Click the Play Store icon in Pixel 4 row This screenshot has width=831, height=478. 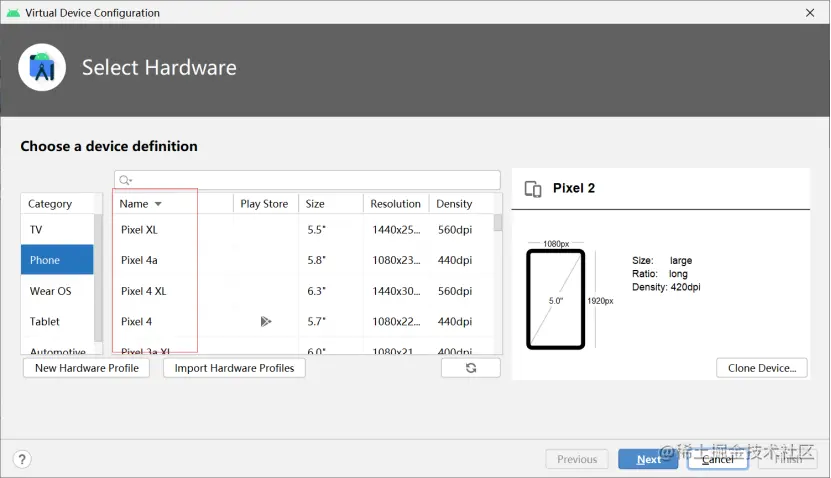(x=266, y=321)
